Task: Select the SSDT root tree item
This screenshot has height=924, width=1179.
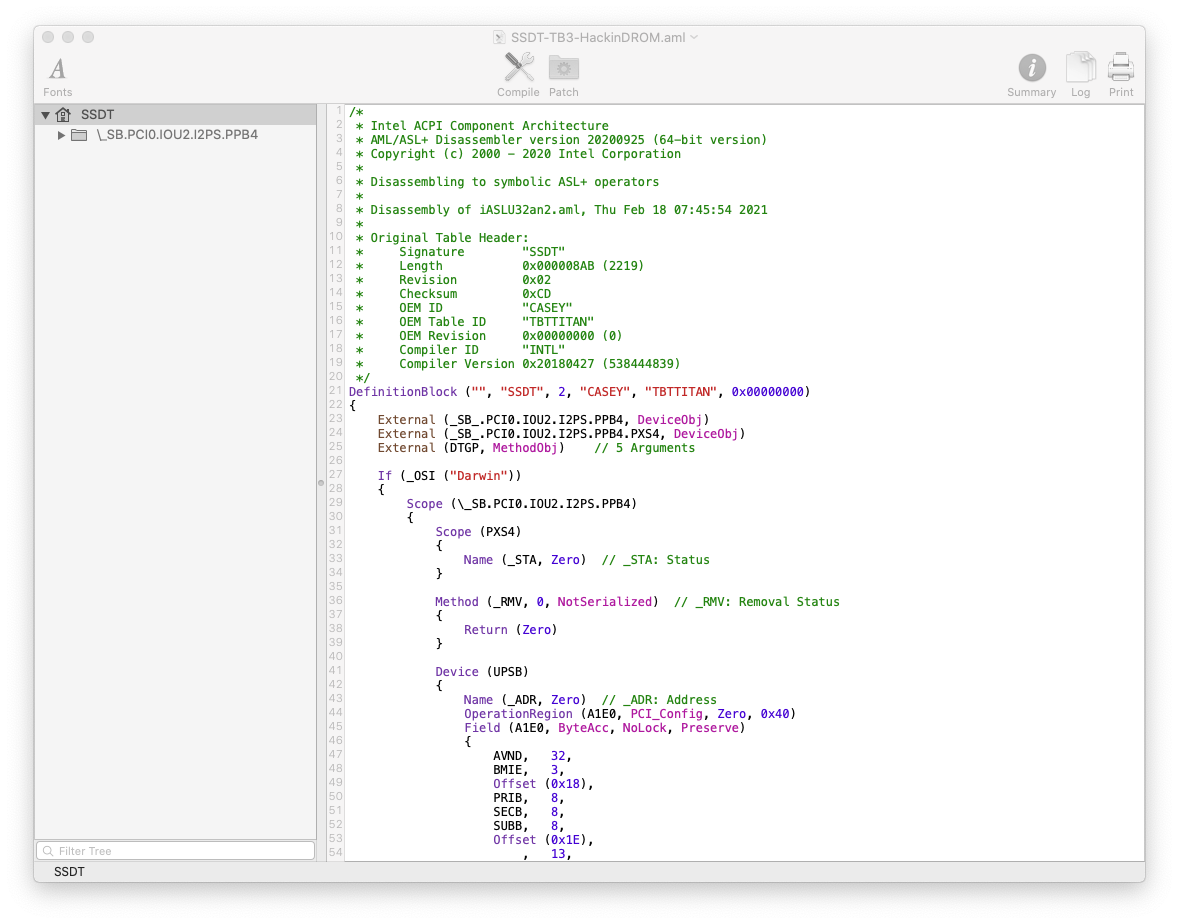Action: pos(97,115)
